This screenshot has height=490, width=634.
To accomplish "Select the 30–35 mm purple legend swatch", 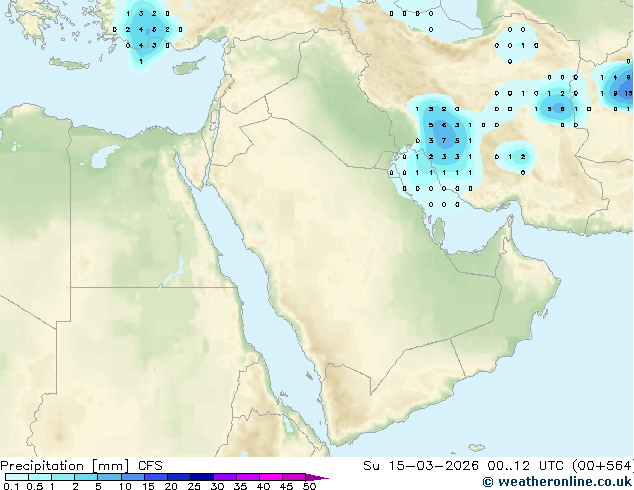I will pos(225,477).
